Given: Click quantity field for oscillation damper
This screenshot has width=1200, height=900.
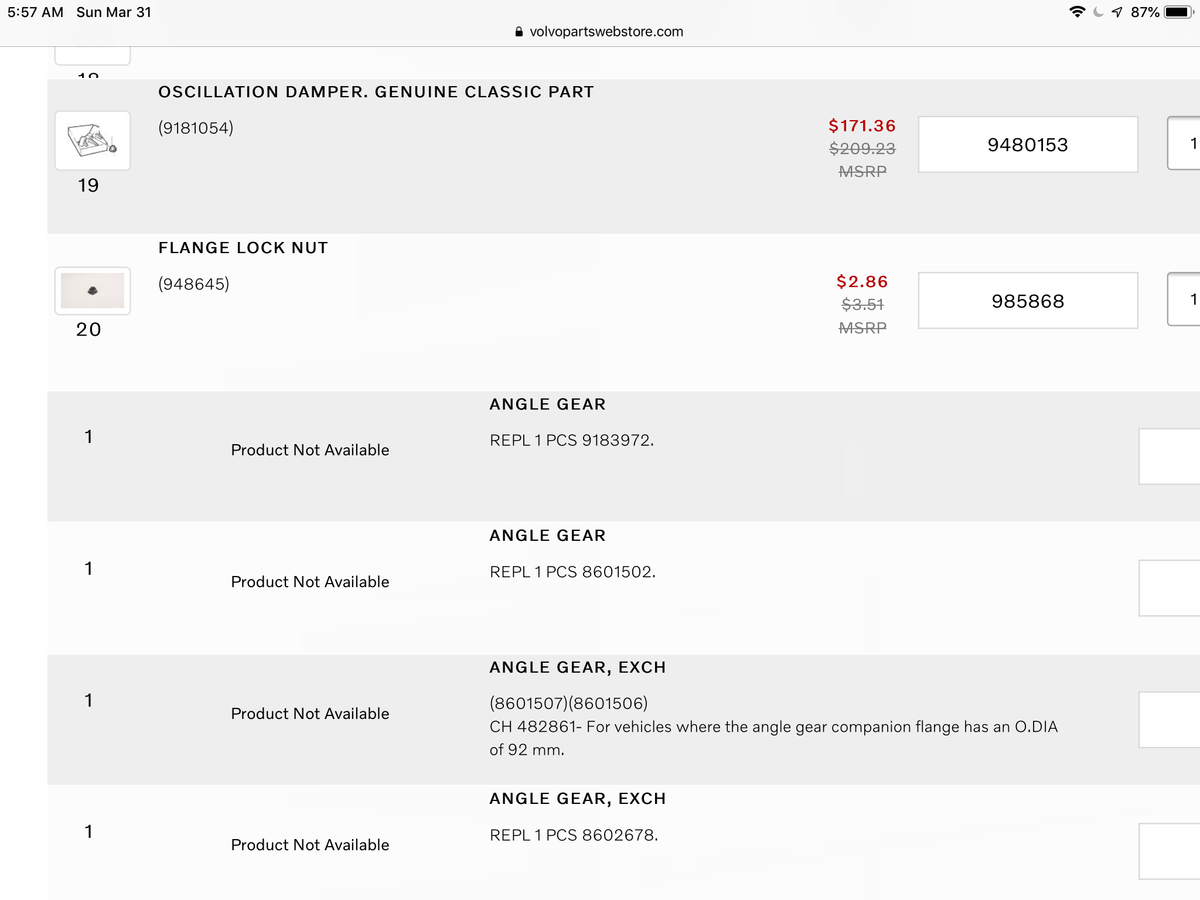Looking at the screenshot, I should [x=1185, y=144].
